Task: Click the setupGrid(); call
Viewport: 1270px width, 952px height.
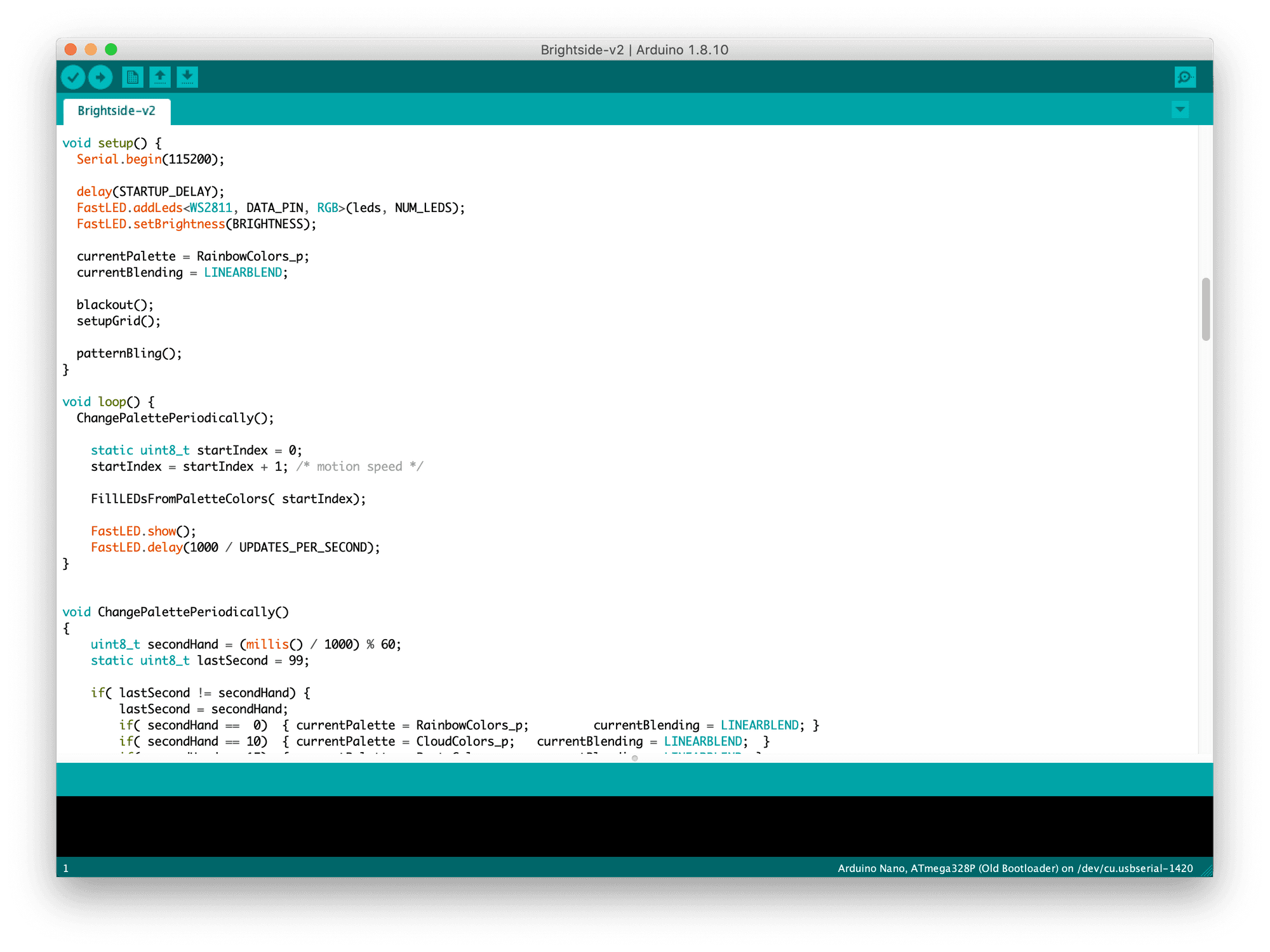Action: (119, 321)
